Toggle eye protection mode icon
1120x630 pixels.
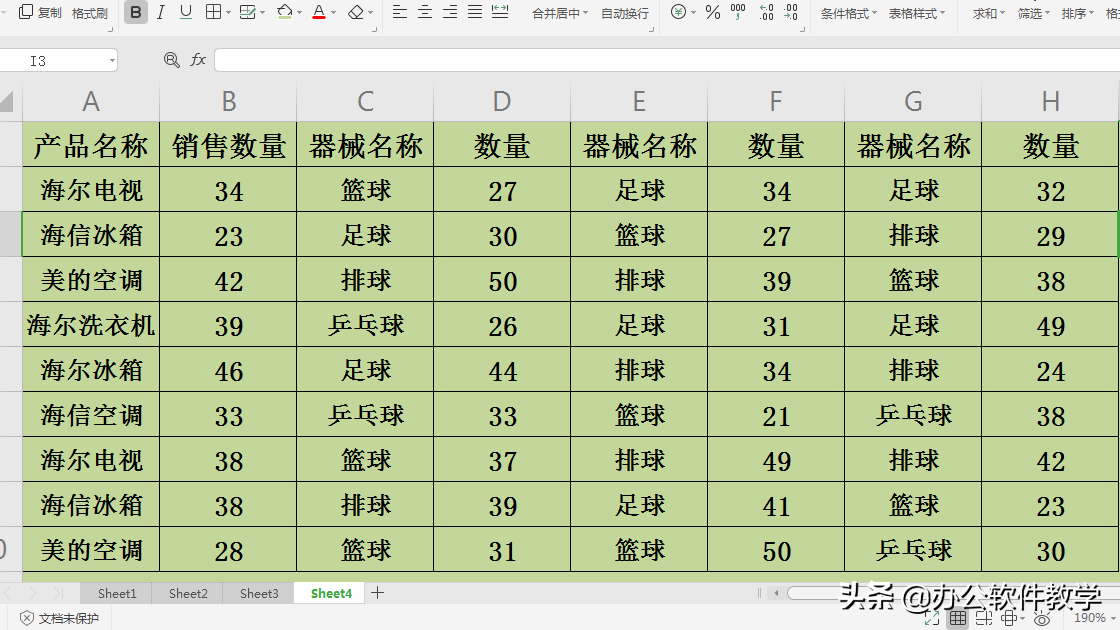click(1042, 619)
